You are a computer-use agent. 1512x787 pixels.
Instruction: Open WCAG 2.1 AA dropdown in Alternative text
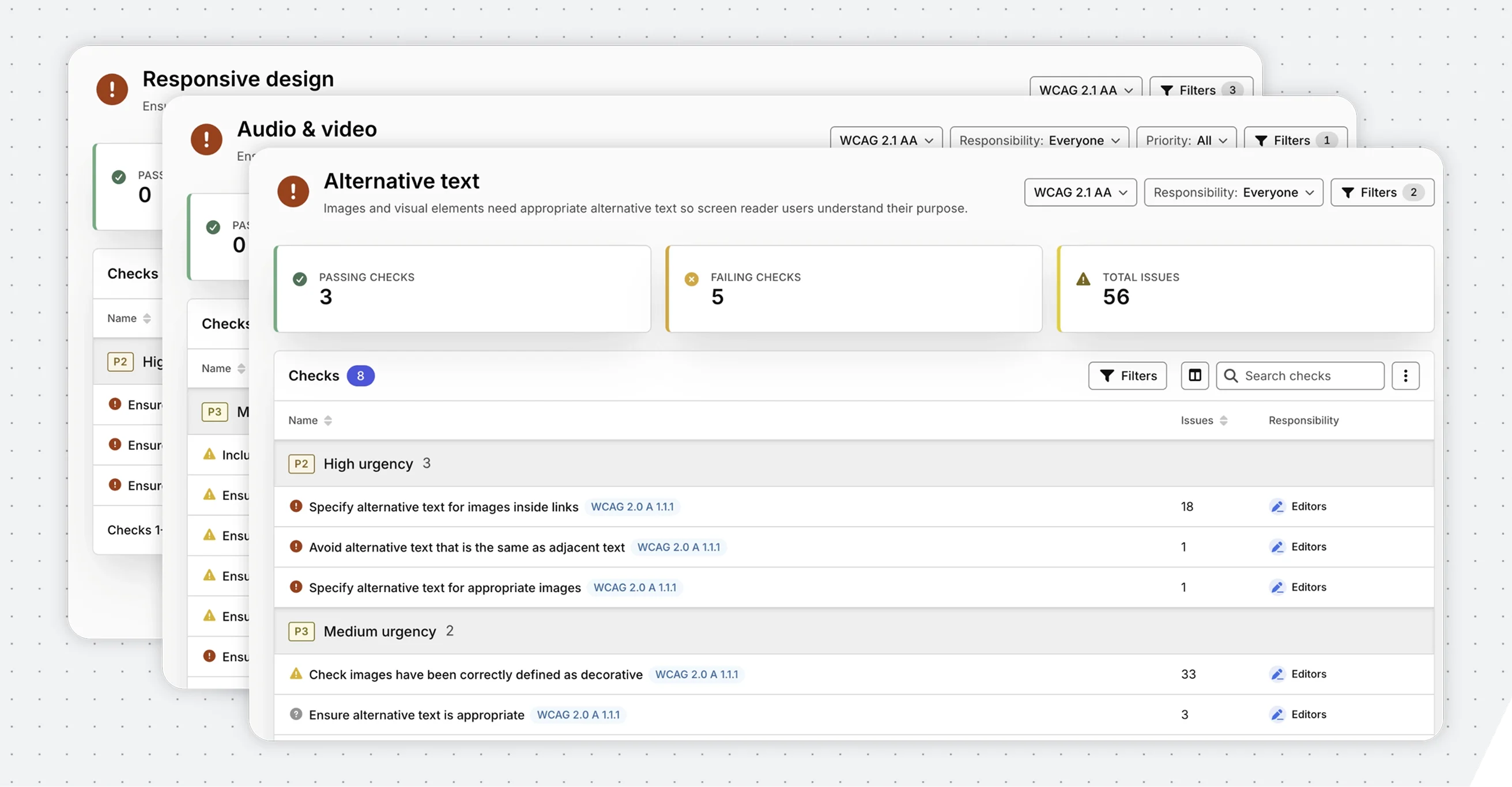pos(1080,192)
